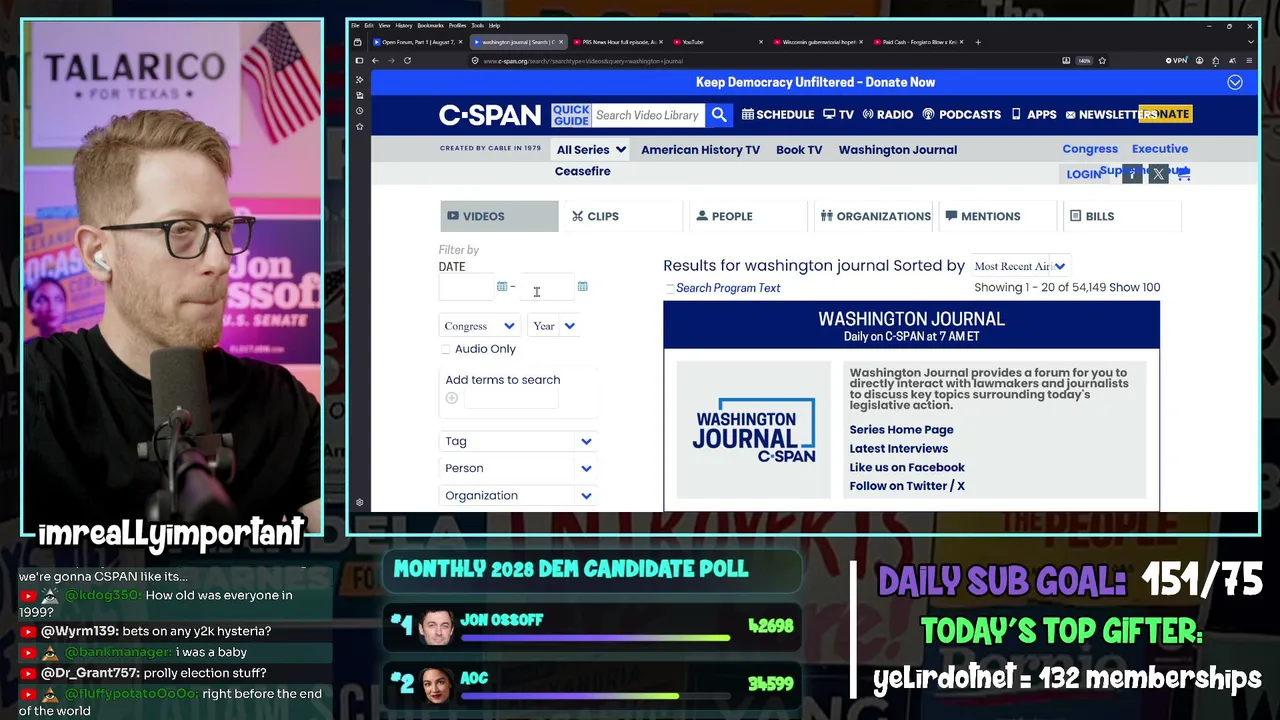Switch to the Open Forum browser tab
The width and height of the screenshot is (1280, 720).
[417, 42]
